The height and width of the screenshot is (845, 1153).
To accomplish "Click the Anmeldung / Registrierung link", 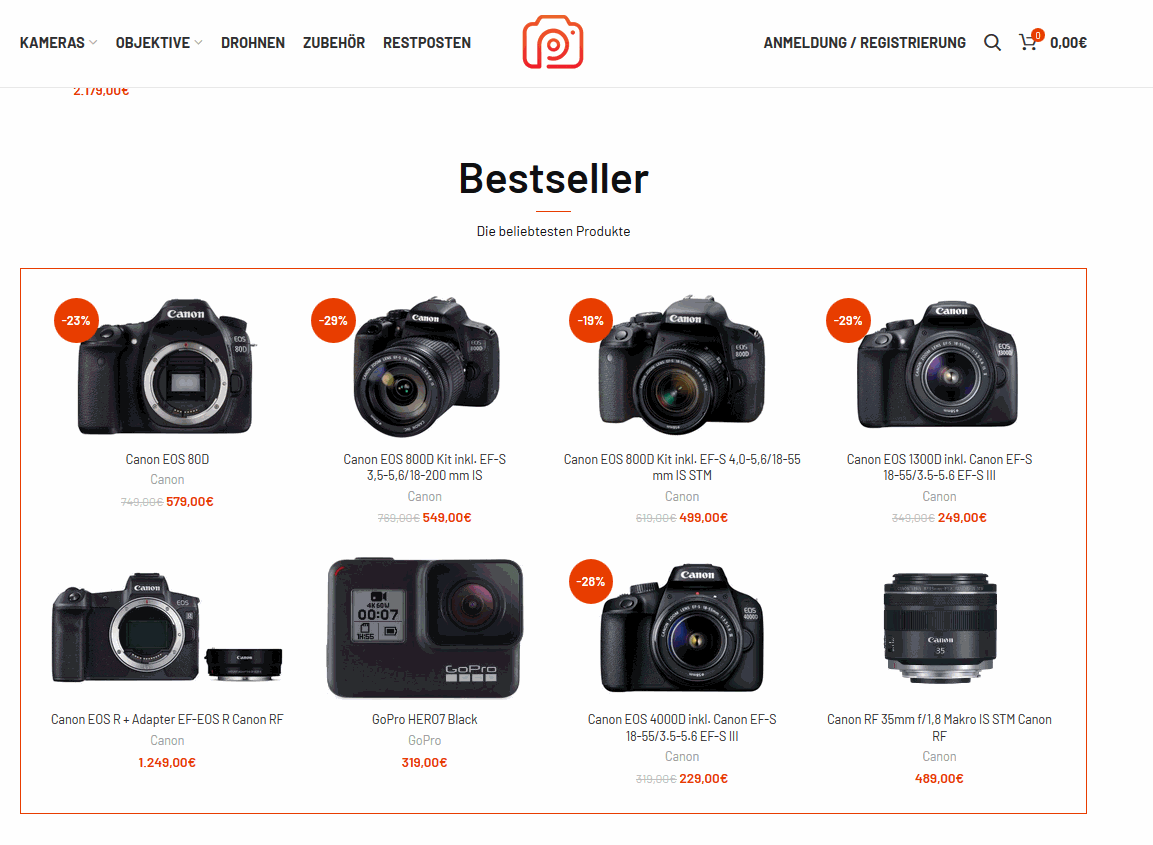I will [865, 43].
